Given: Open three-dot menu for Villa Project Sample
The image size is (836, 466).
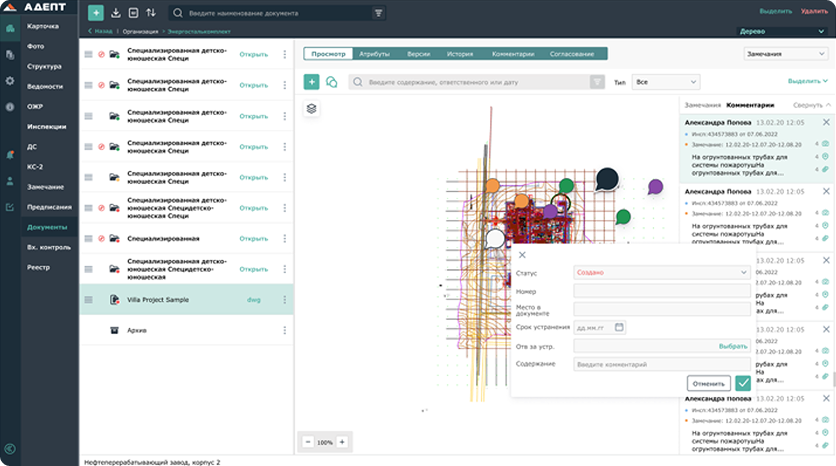Looking at the screenshot, I should tap(285, 300).
